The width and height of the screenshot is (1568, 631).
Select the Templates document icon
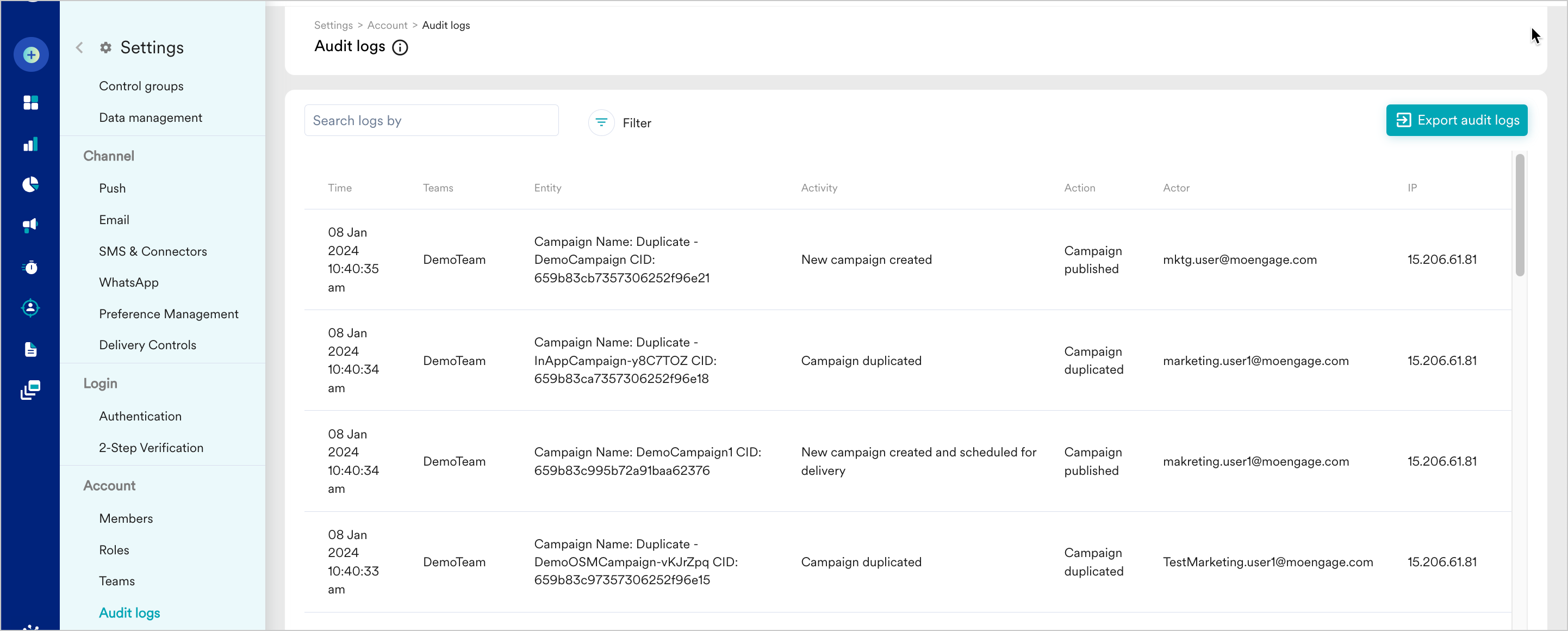(x=30, y=349)
